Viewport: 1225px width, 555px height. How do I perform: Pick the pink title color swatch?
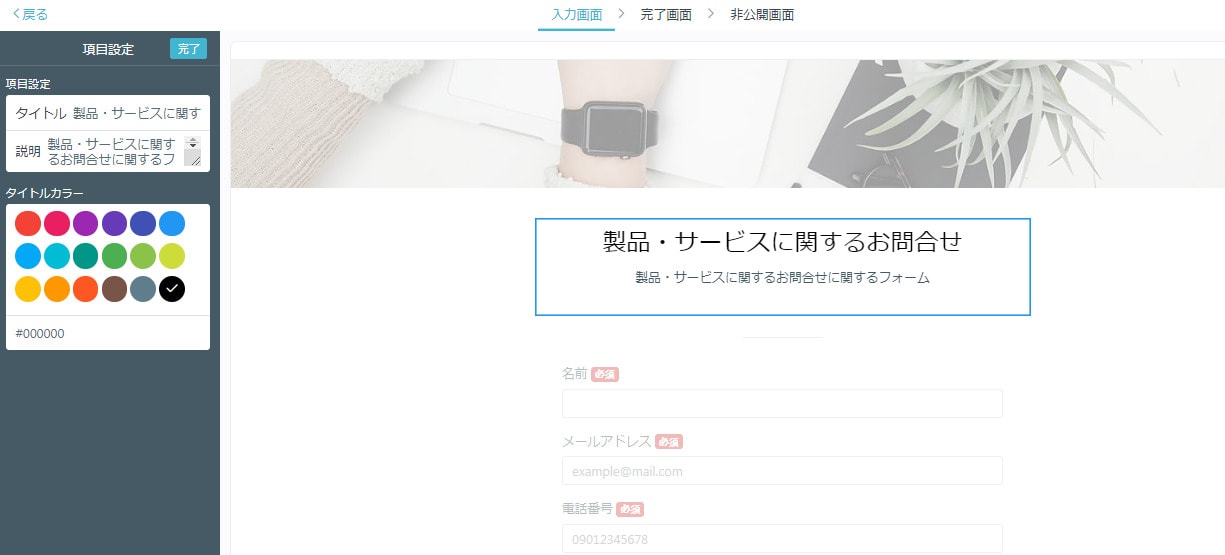point(57,224)
